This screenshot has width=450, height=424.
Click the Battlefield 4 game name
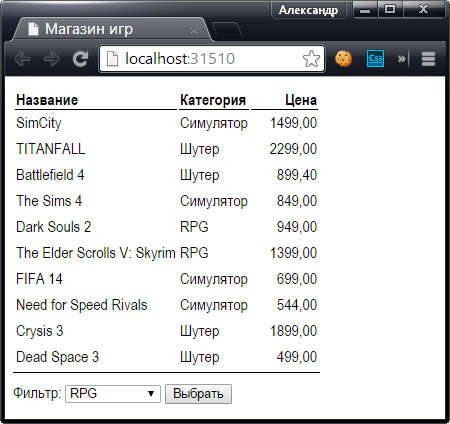(x=50, y=175)
